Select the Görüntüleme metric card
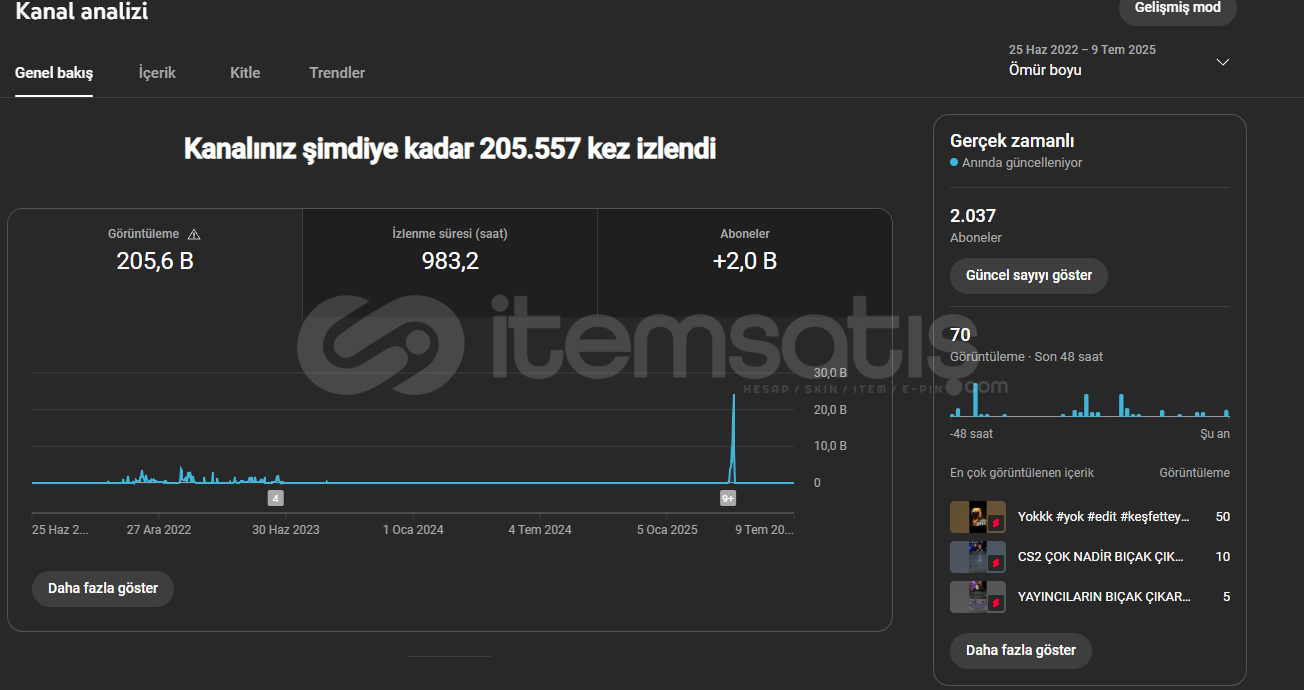 pos(155,262)
